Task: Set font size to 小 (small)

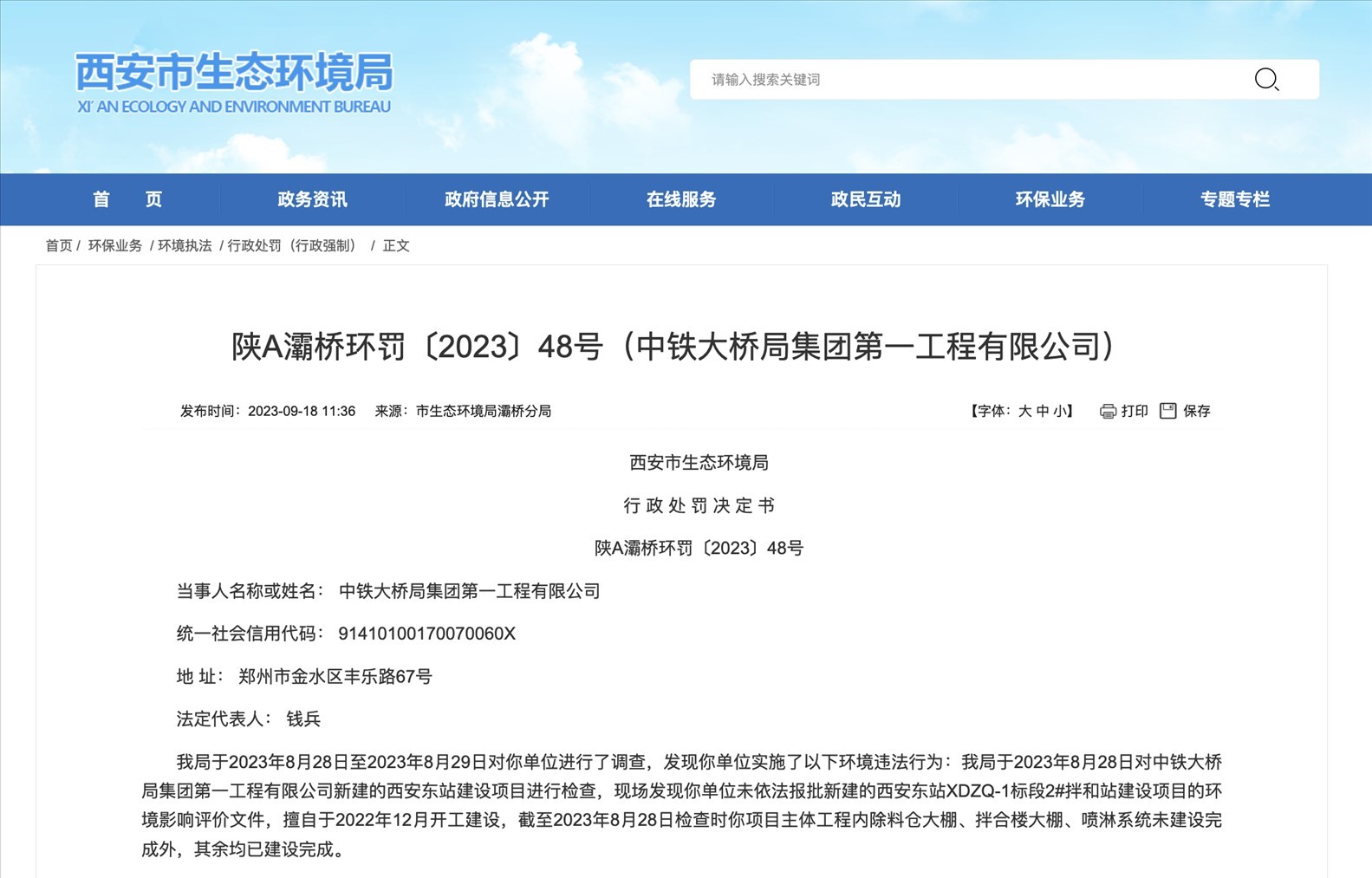Action: [1060, 412]
